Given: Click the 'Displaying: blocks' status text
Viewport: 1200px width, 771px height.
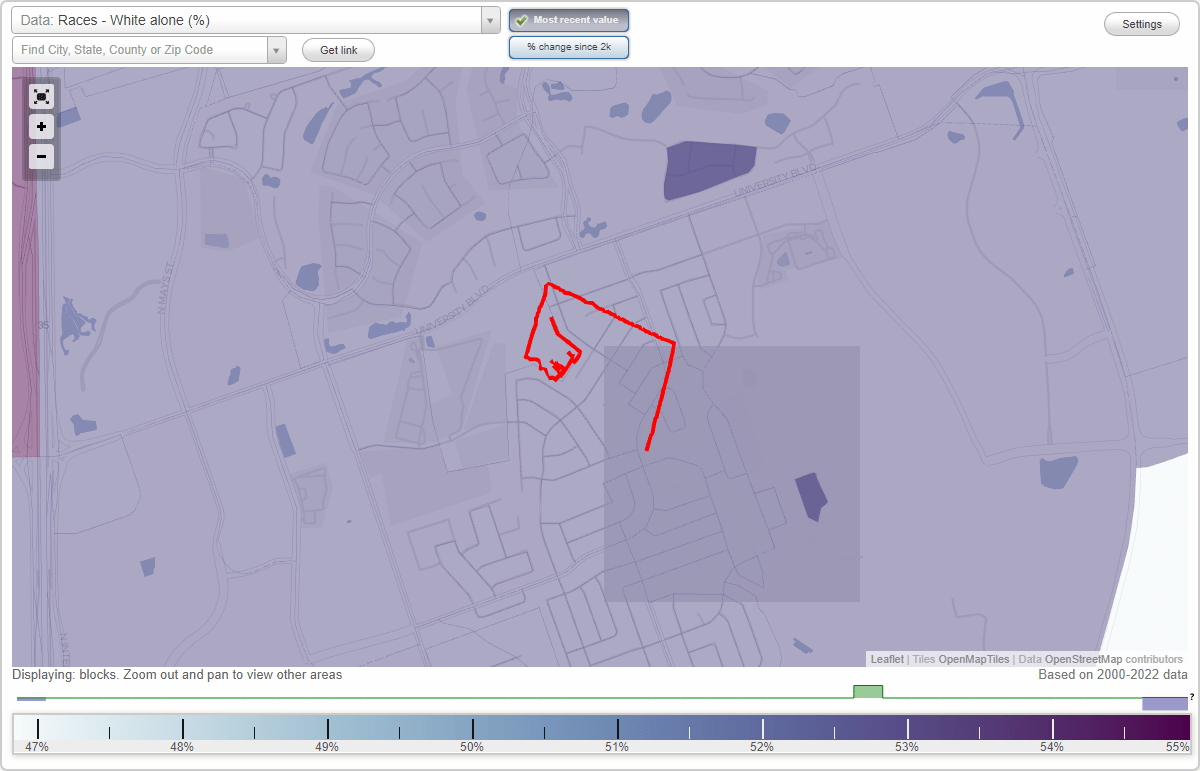Looking at the screenshot, I should 177,675.
